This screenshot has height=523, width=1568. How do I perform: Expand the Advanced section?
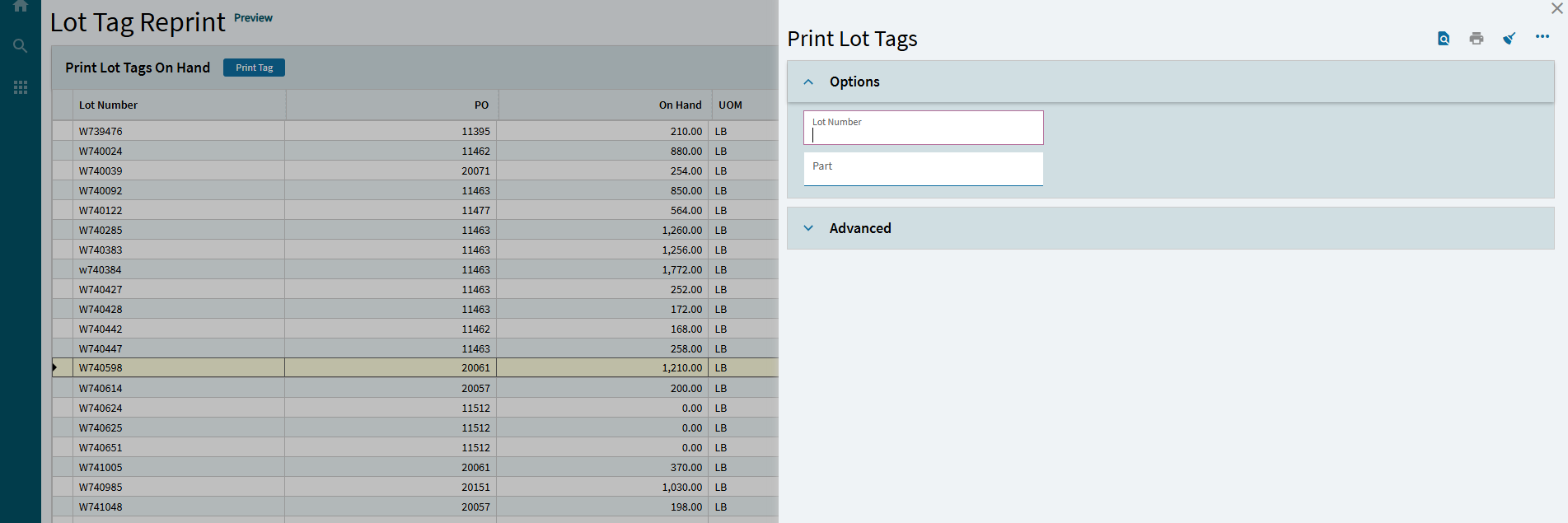pos(808,229)
